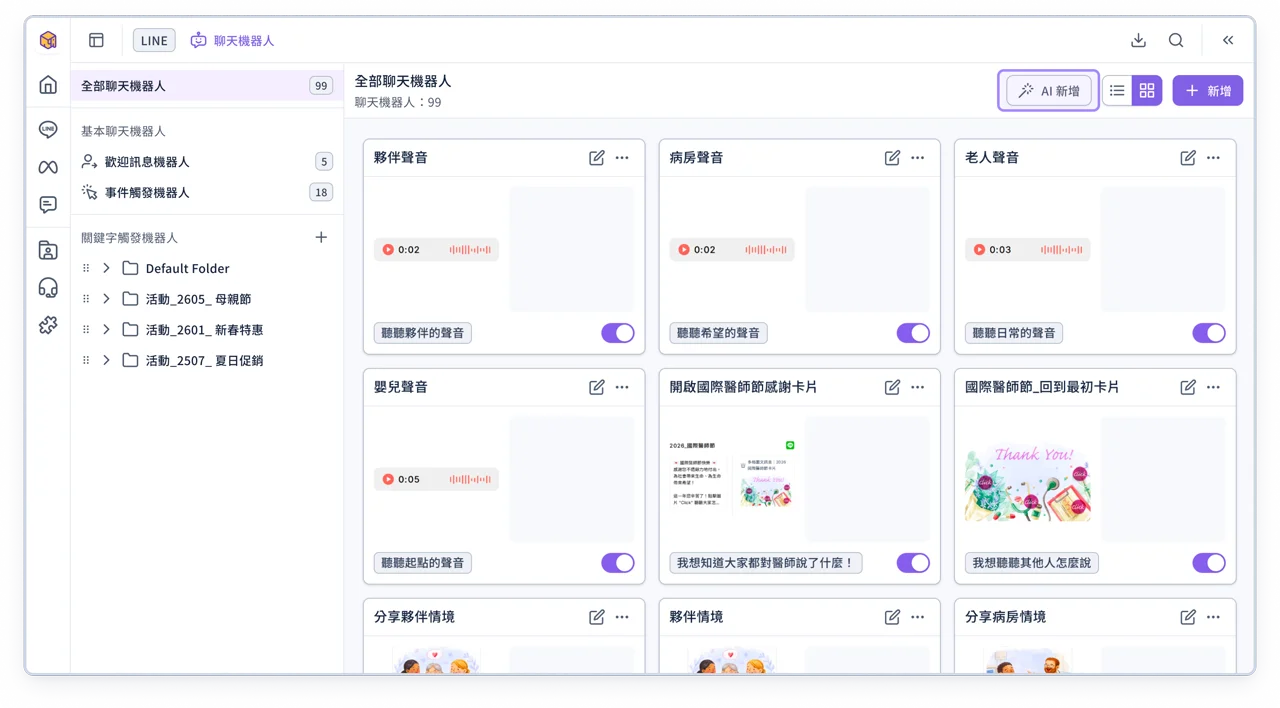Collapse panel with double chevron icon
The width and height of the screenshot is (1280, 708).
pos(1228,40)
